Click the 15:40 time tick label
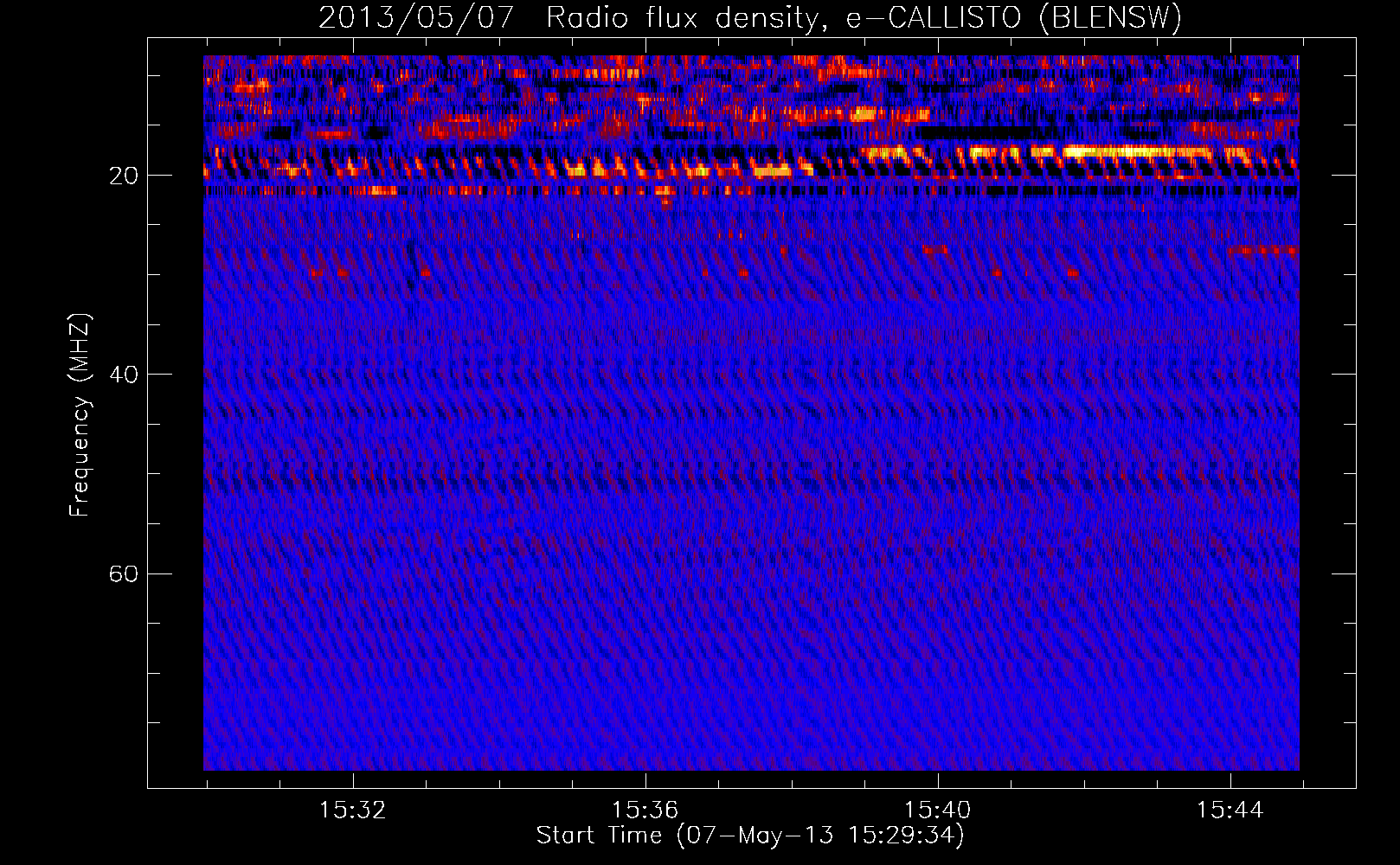This screenshot has height=865, width=1400. pyautogui.click(x=937, y=811)
